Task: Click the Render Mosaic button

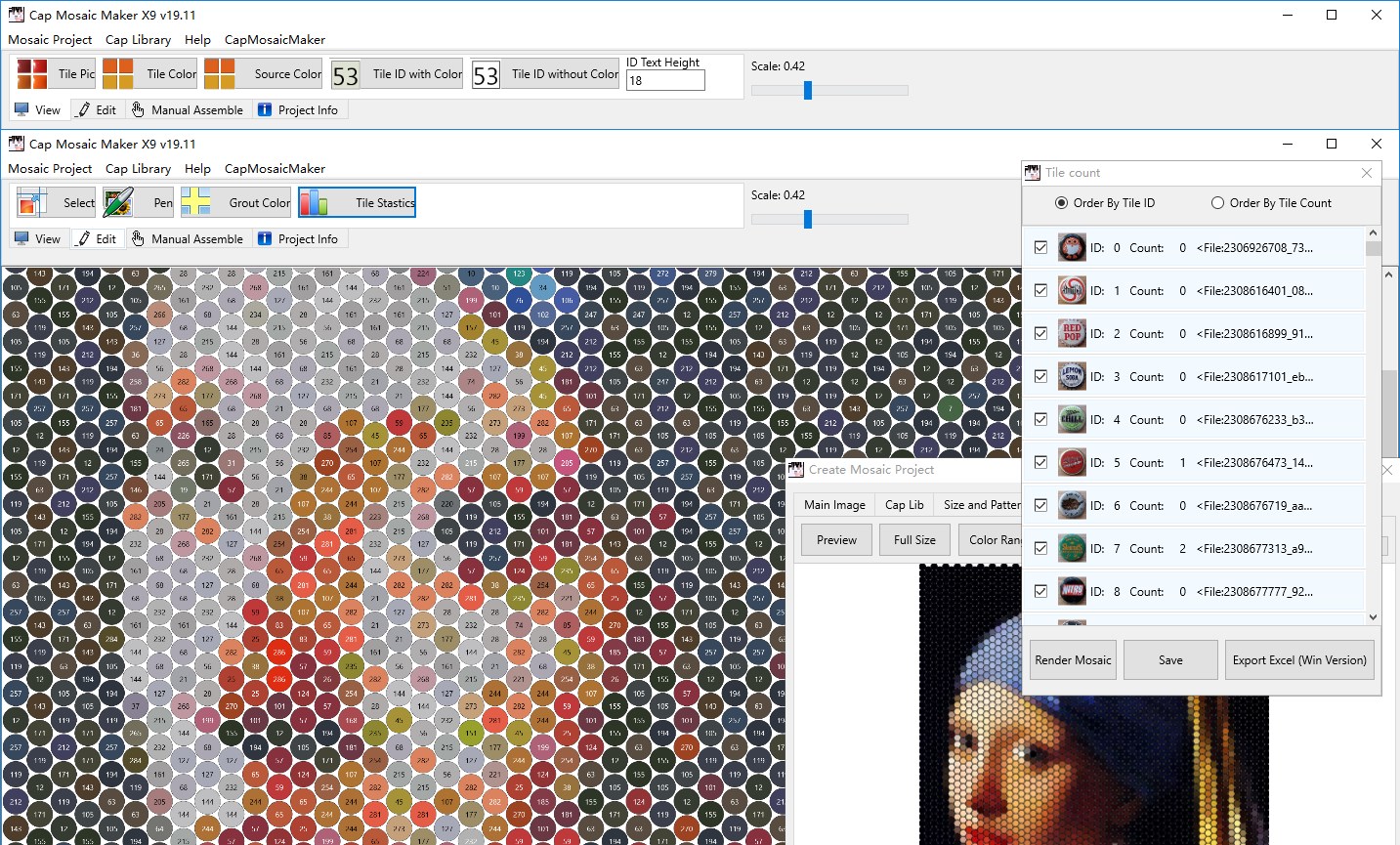Action: tap(1073, 660)
